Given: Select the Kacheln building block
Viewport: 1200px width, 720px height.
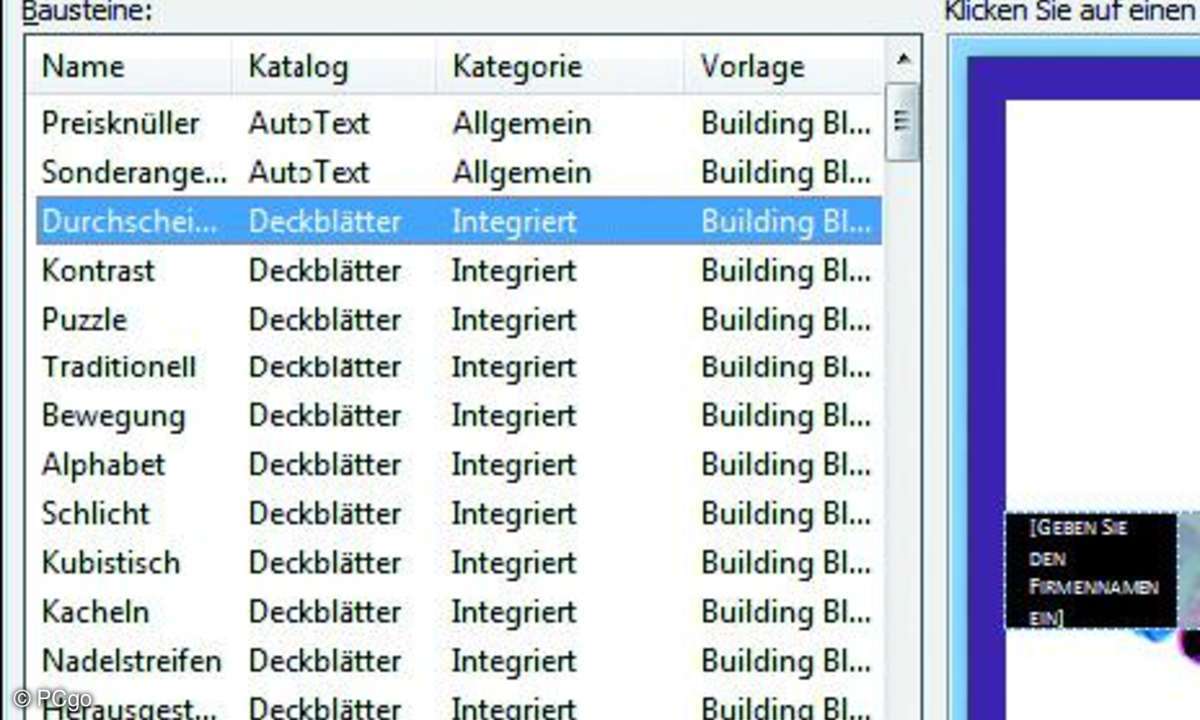Looking at the screenshot, I should [x=95, y=612].
